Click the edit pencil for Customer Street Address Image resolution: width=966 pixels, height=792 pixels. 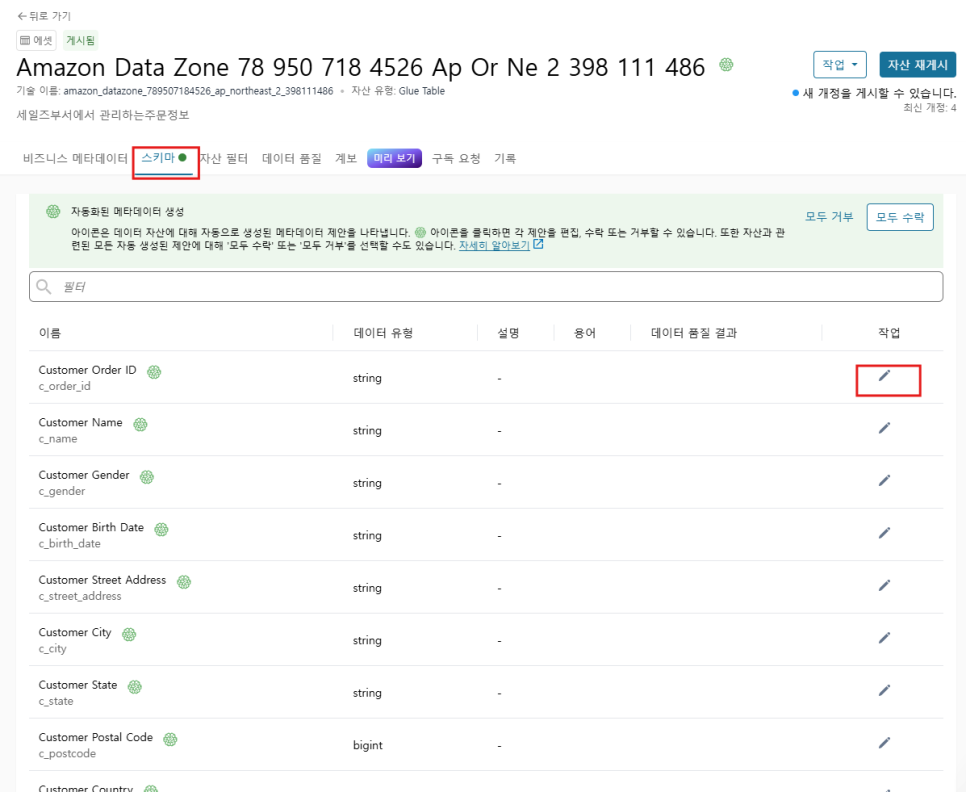[884, 584]
